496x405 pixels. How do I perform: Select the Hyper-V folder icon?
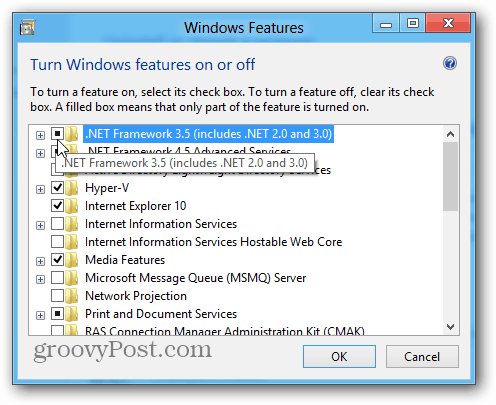coord(72,188)
